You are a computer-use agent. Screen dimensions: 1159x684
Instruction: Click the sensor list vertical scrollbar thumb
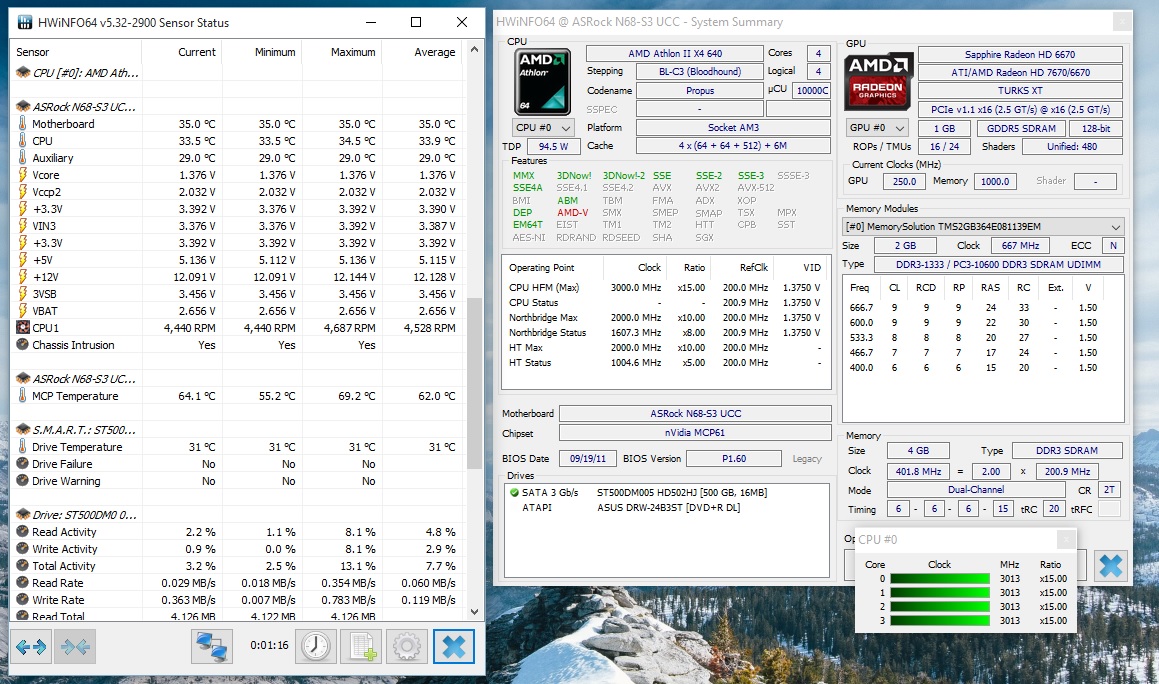click(475, 382)
